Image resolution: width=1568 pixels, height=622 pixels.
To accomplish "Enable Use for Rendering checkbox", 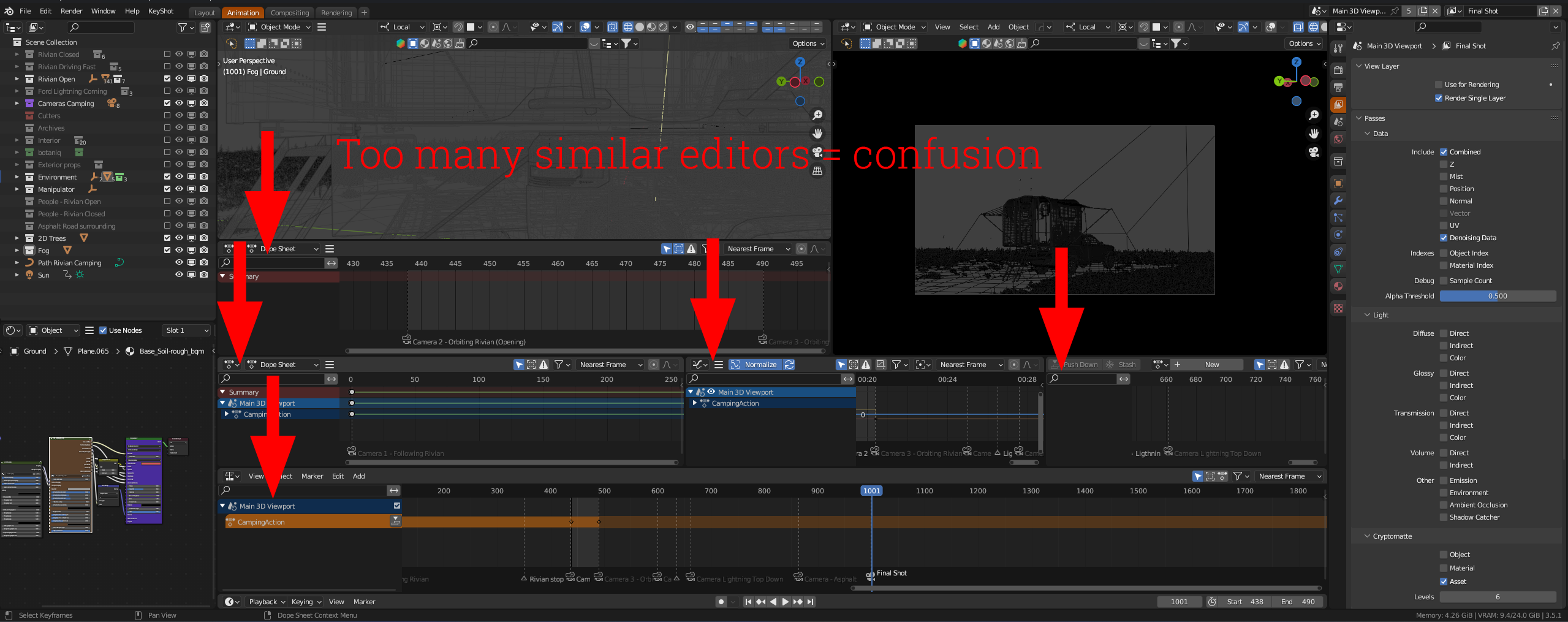I will [1439, 85].
